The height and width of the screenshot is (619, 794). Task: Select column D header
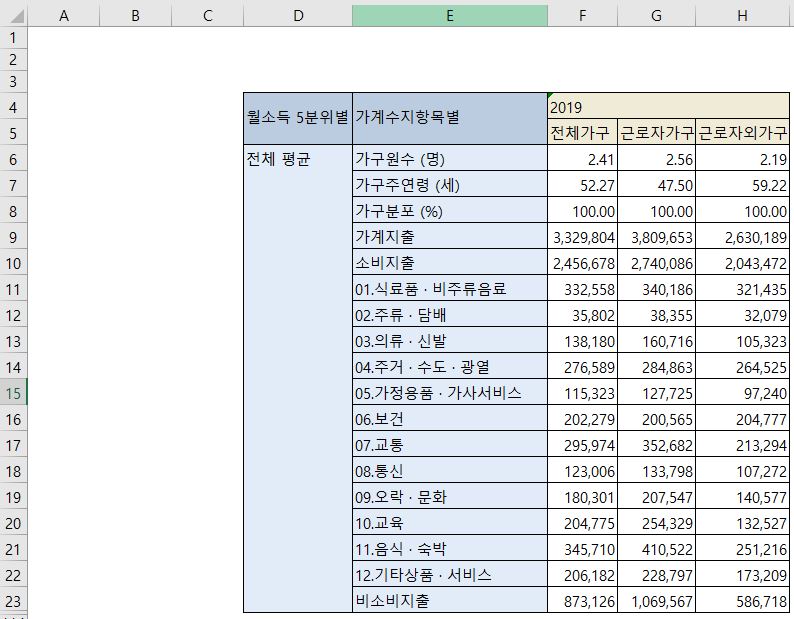tap(298, 16)
